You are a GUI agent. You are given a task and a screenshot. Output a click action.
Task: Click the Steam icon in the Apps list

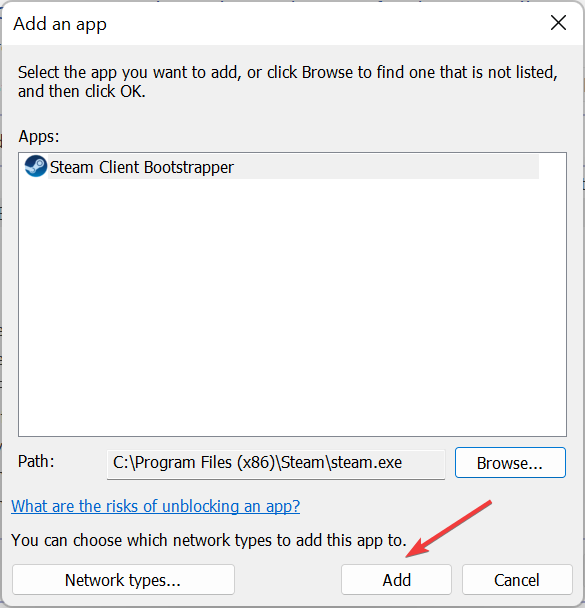pos(36,166)
